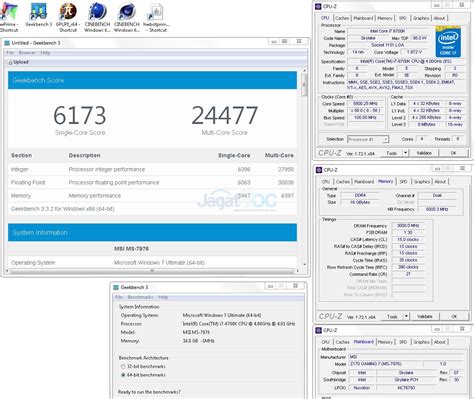Click OK in the CPU-Z Memory window
The width and height of the screenshot is (474, 399).
coord(454,316)
